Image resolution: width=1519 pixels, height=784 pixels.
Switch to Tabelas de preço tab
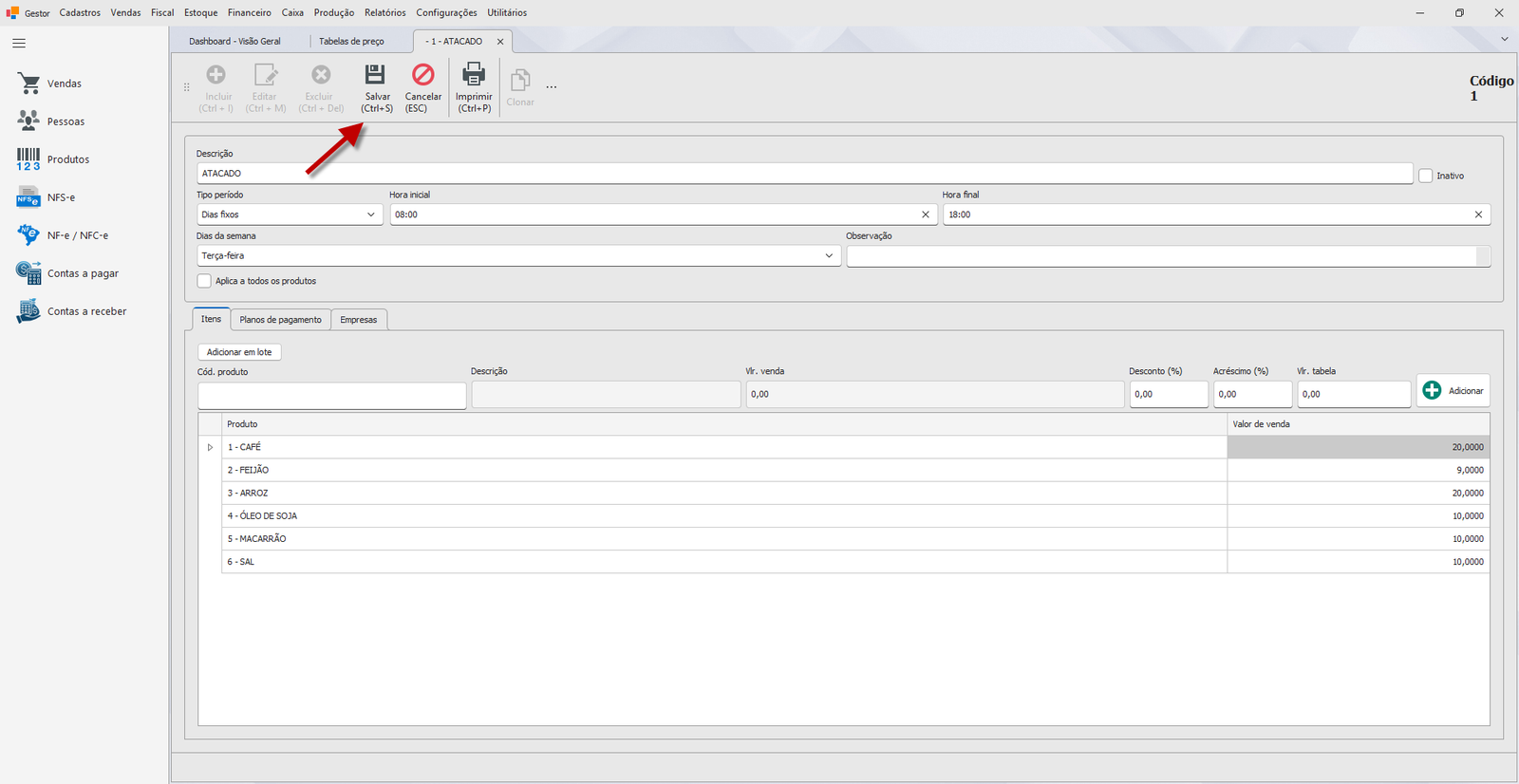(351, 42)
